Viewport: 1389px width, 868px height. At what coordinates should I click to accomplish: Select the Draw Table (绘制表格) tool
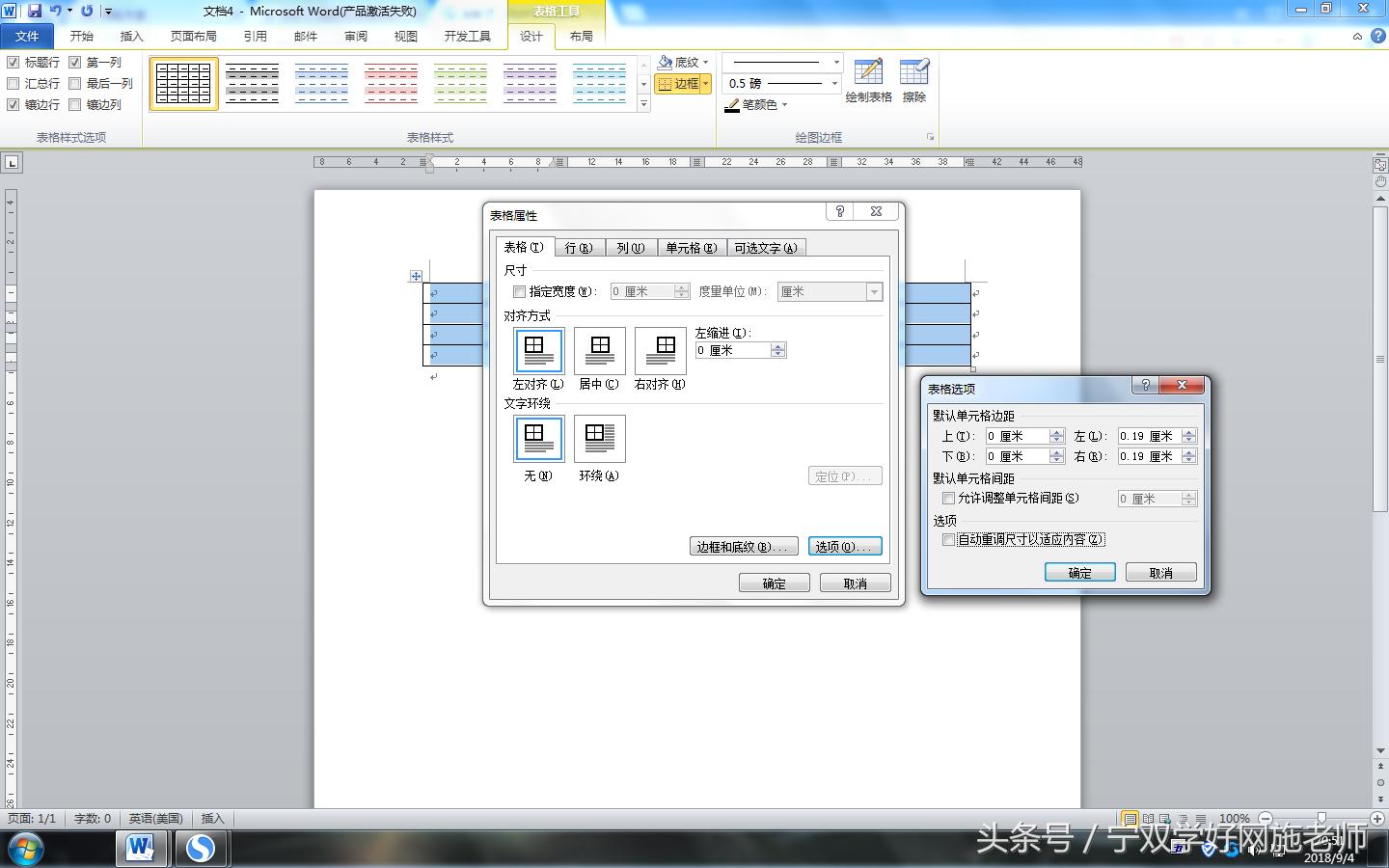[868, 80]
